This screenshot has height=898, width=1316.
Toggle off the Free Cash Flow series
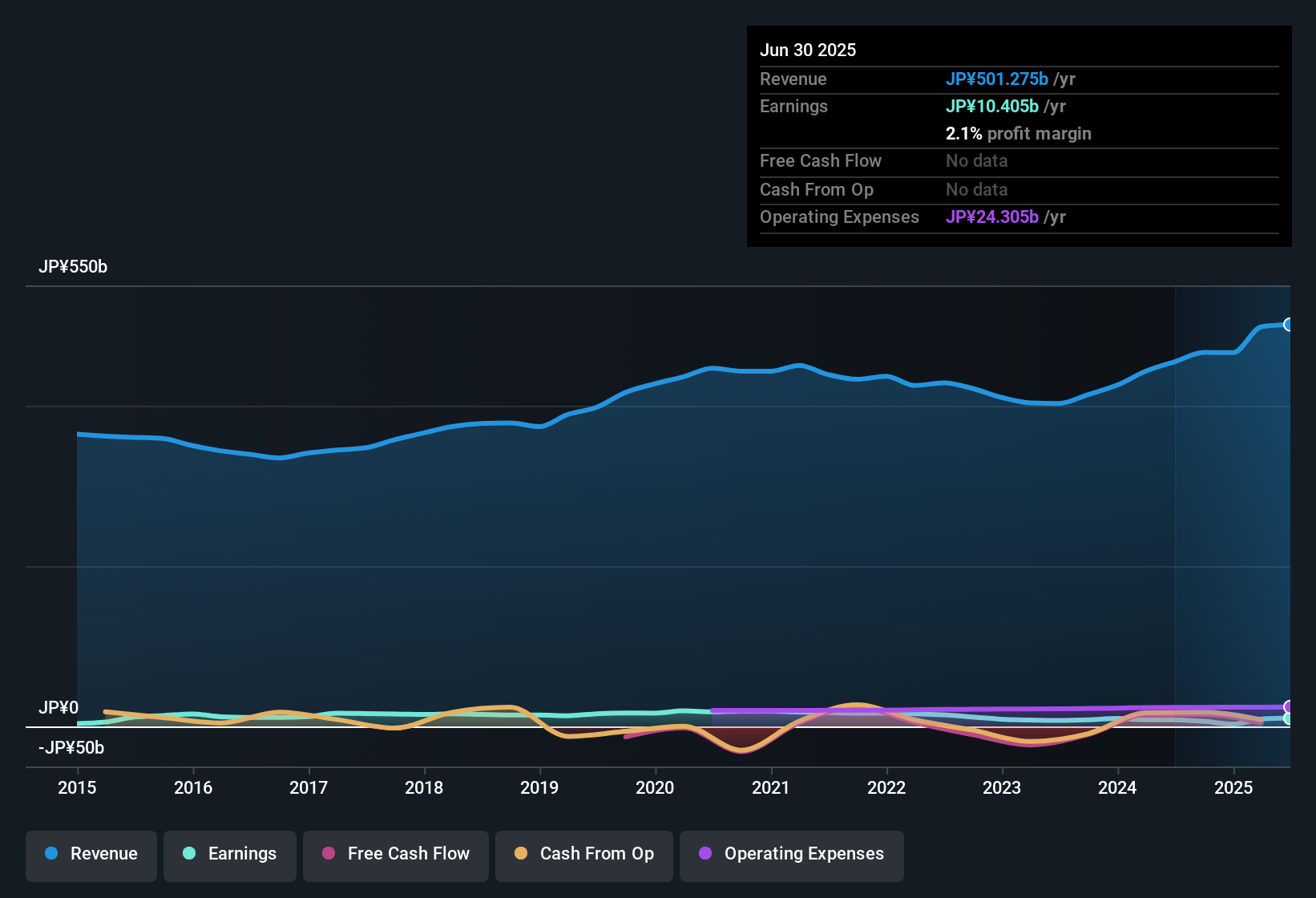coord(395,854)
